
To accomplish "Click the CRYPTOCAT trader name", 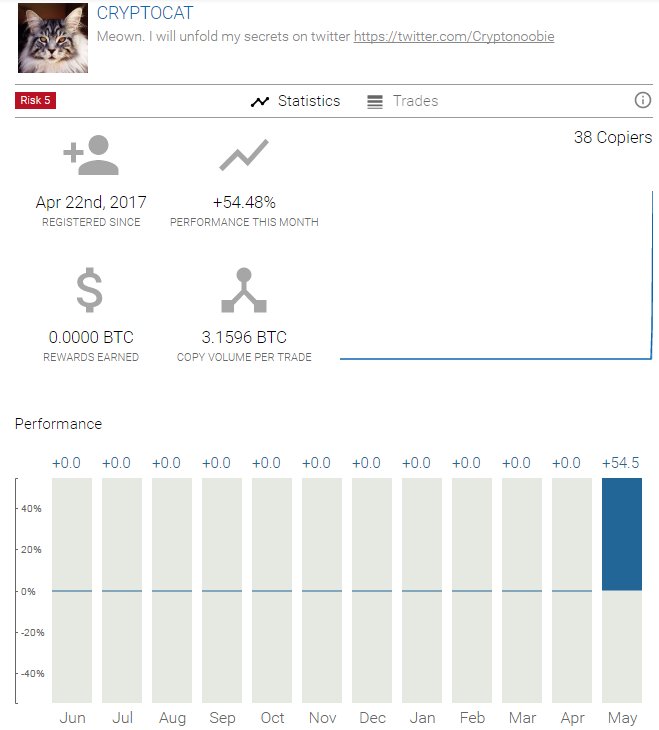I will click(145, 13).
